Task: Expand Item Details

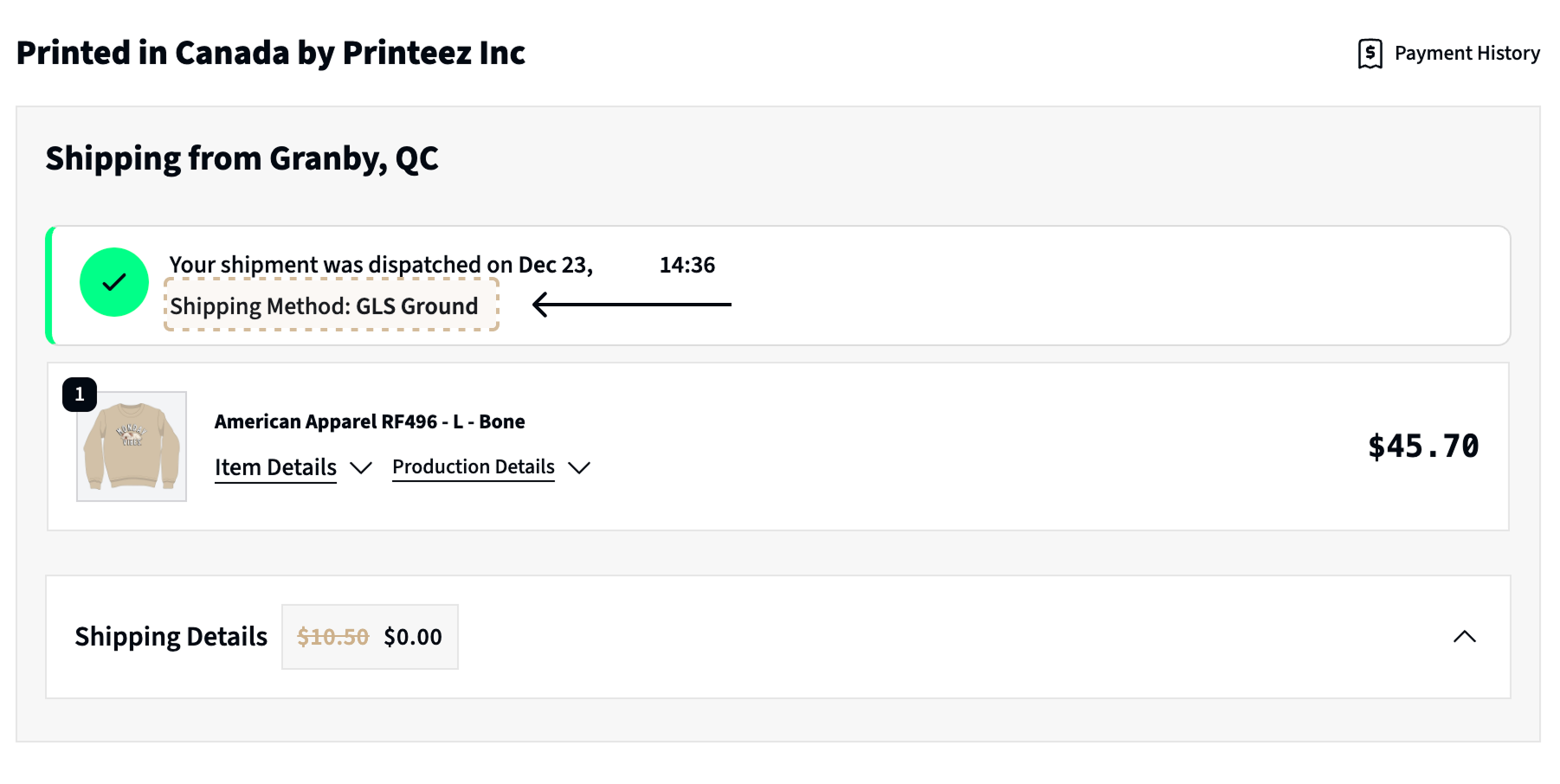Action: pyautogui.click(x=275, y=467)
